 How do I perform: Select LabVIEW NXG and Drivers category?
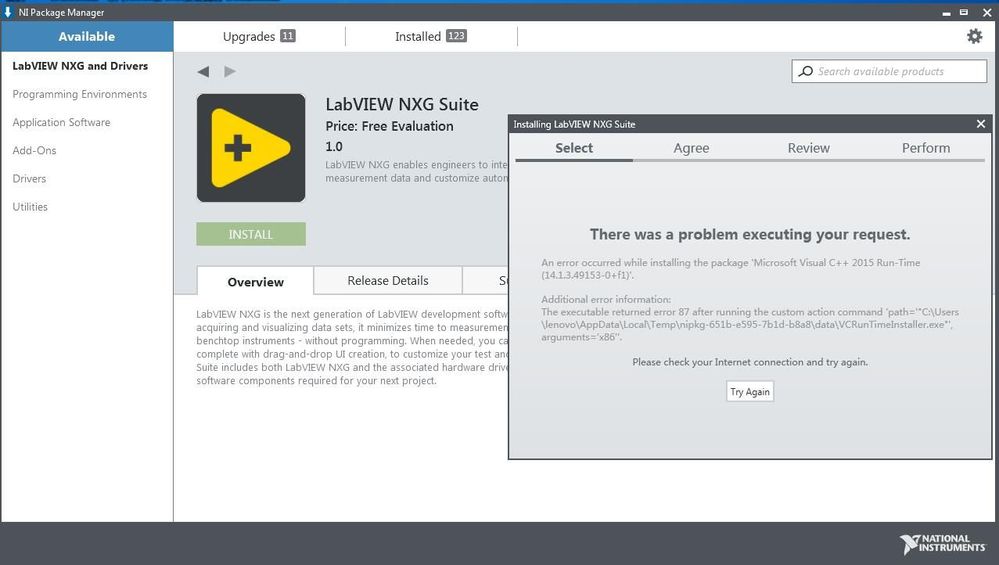(x=80, y=66)
